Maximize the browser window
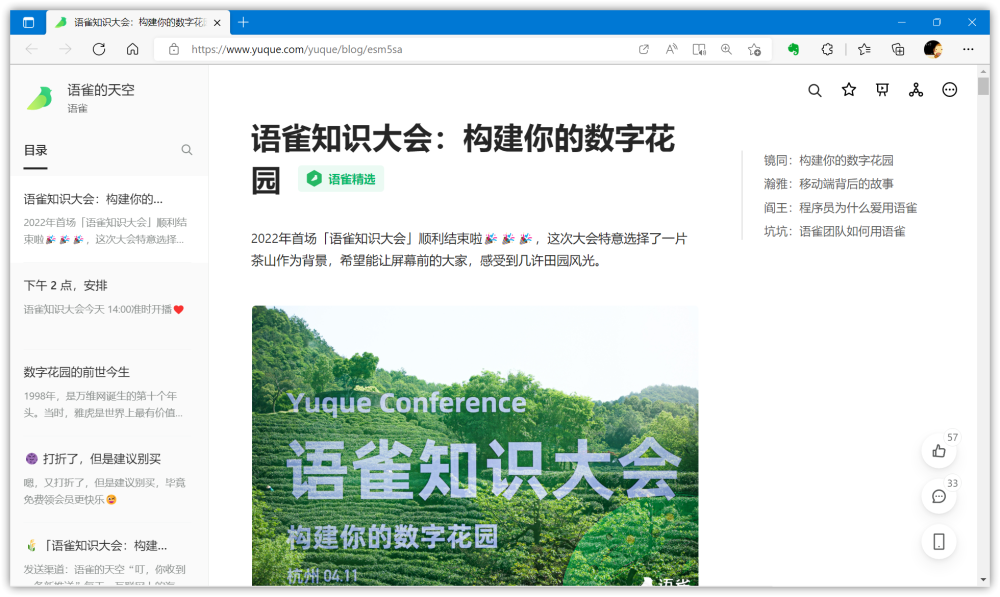Screen dimensions: 1000x597 pyautogui.click(x=936, y=22)
